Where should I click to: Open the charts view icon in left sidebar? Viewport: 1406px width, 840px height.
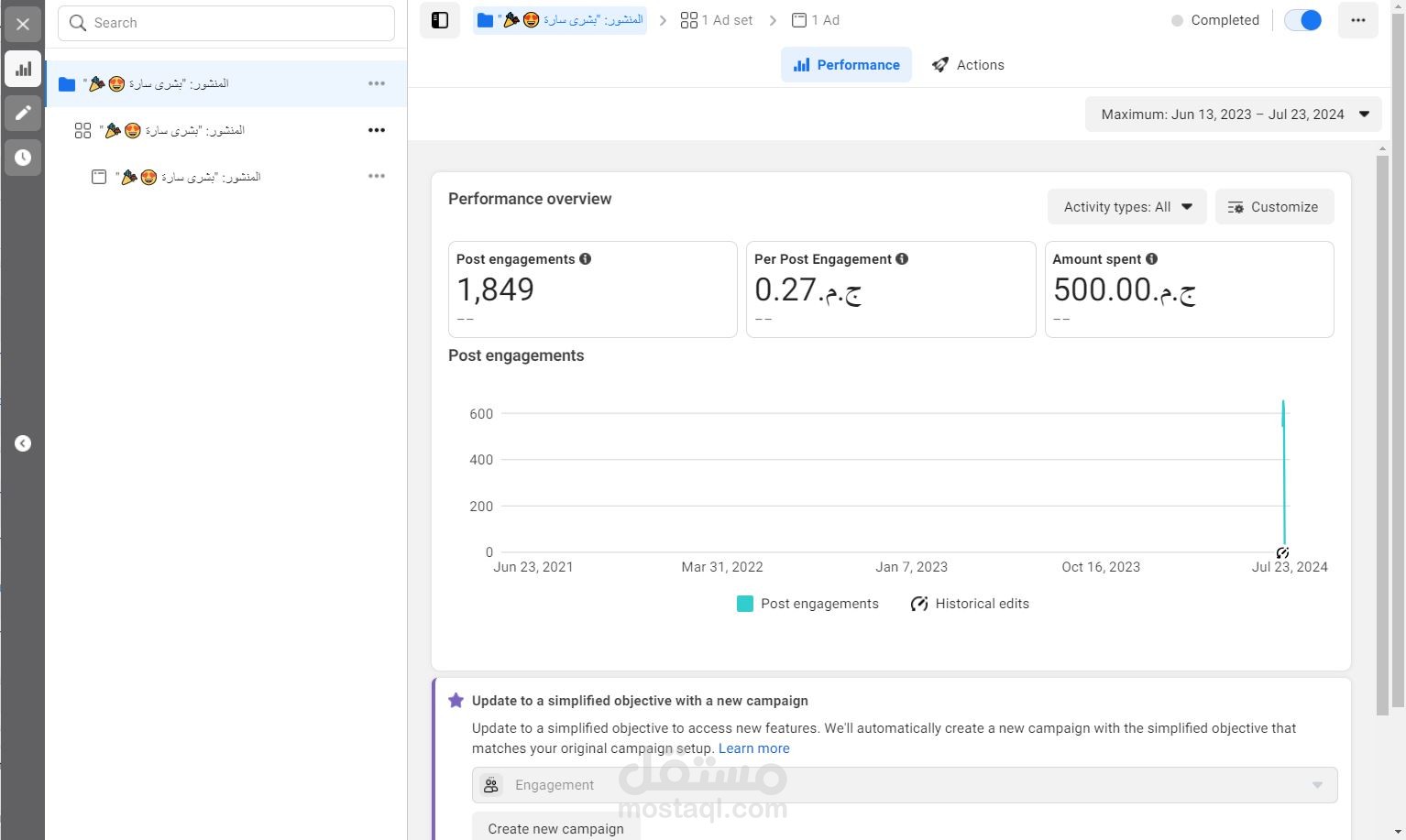pos(23,69)
